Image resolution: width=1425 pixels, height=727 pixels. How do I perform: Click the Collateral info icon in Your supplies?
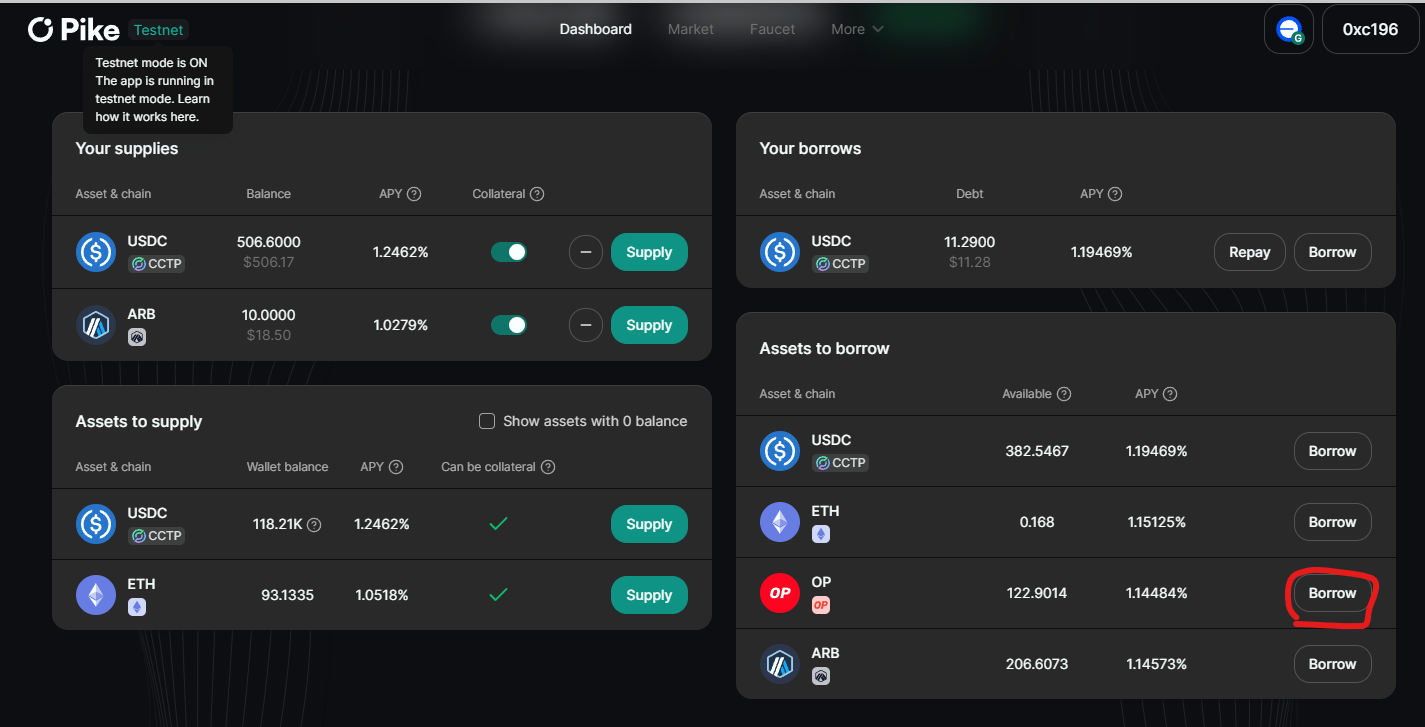pos(537,194)
